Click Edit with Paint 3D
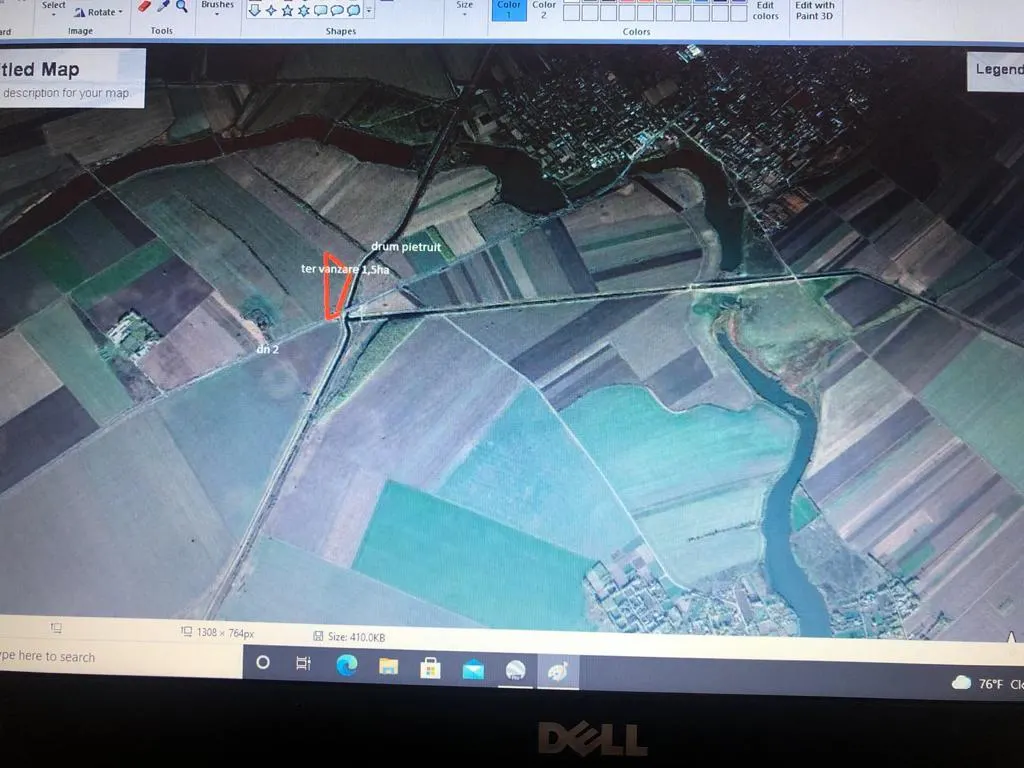The height and width of the screenshot is (768, 1024). [x=814, y=10]
